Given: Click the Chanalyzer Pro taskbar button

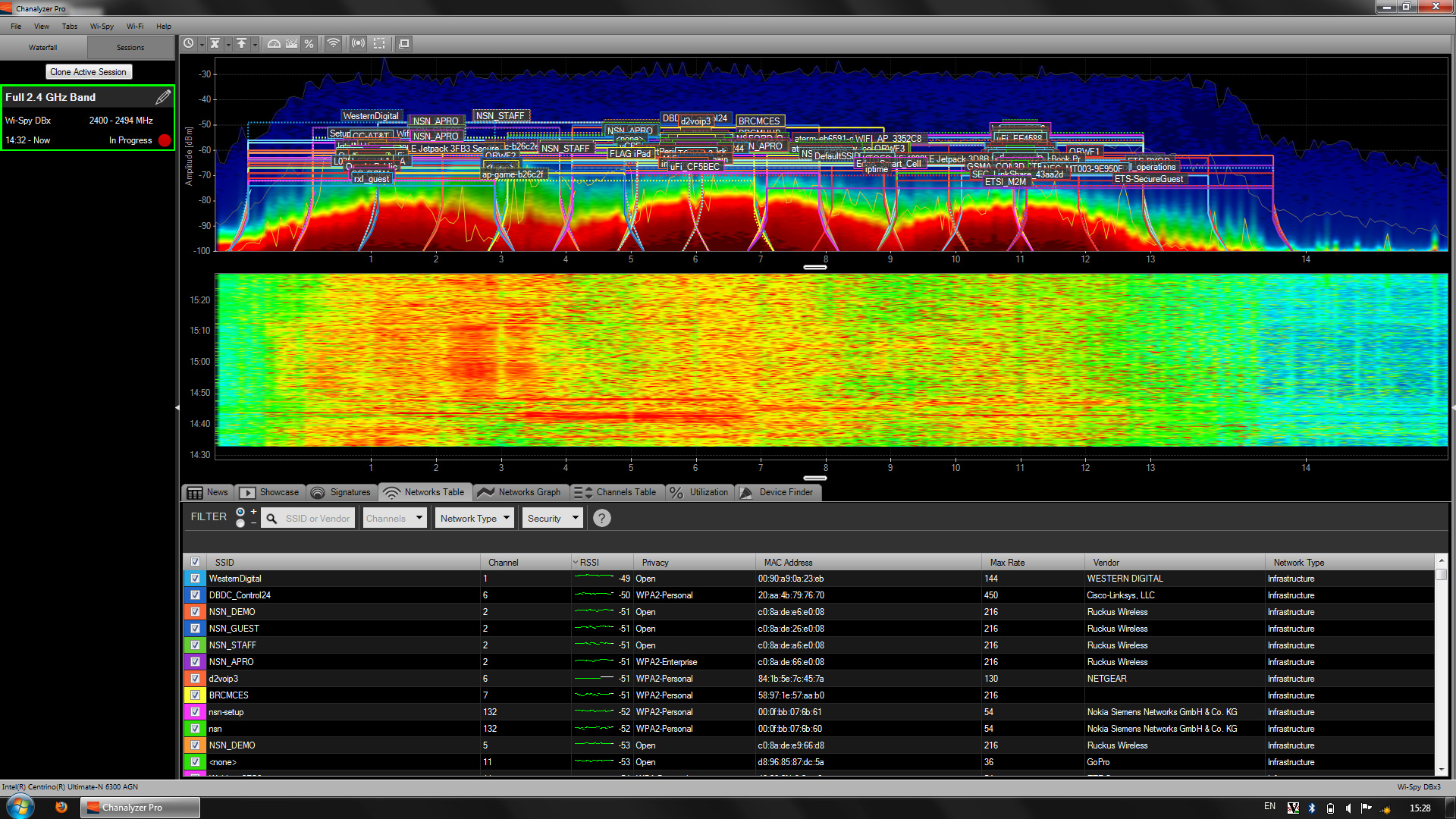Looking at the screenshot, I should pyautogui.click(x=140, y=808).
